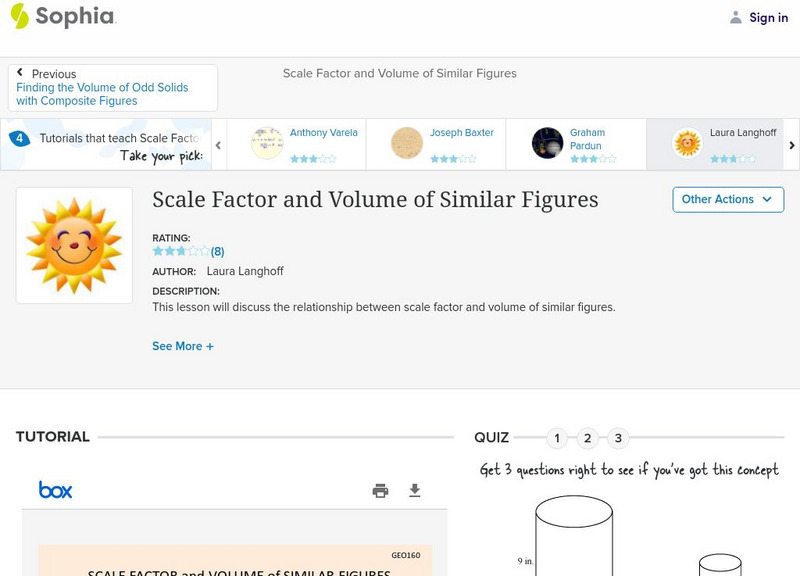This screenshot has width=800, height=576.
Task: Open the Other Actions dropdown
Action: (727, 199)
